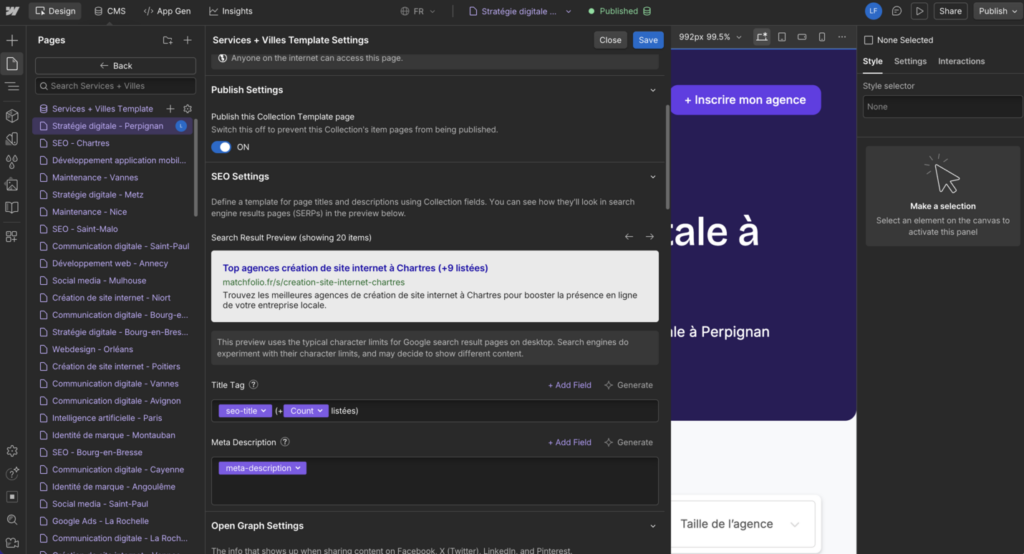Open the Pages panel icon

tap(12, 63)
